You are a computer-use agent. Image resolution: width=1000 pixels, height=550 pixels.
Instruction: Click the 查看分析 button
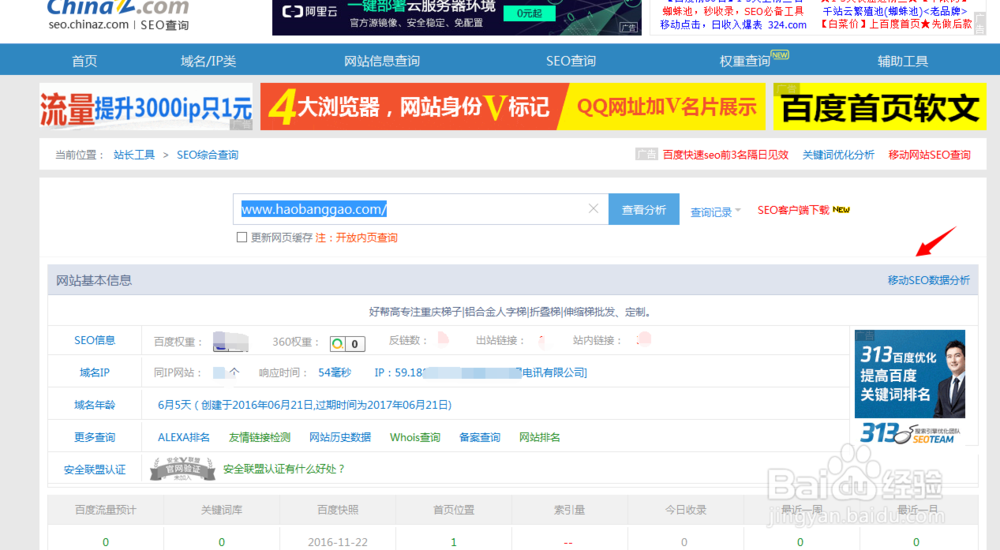tap(643, 209)
